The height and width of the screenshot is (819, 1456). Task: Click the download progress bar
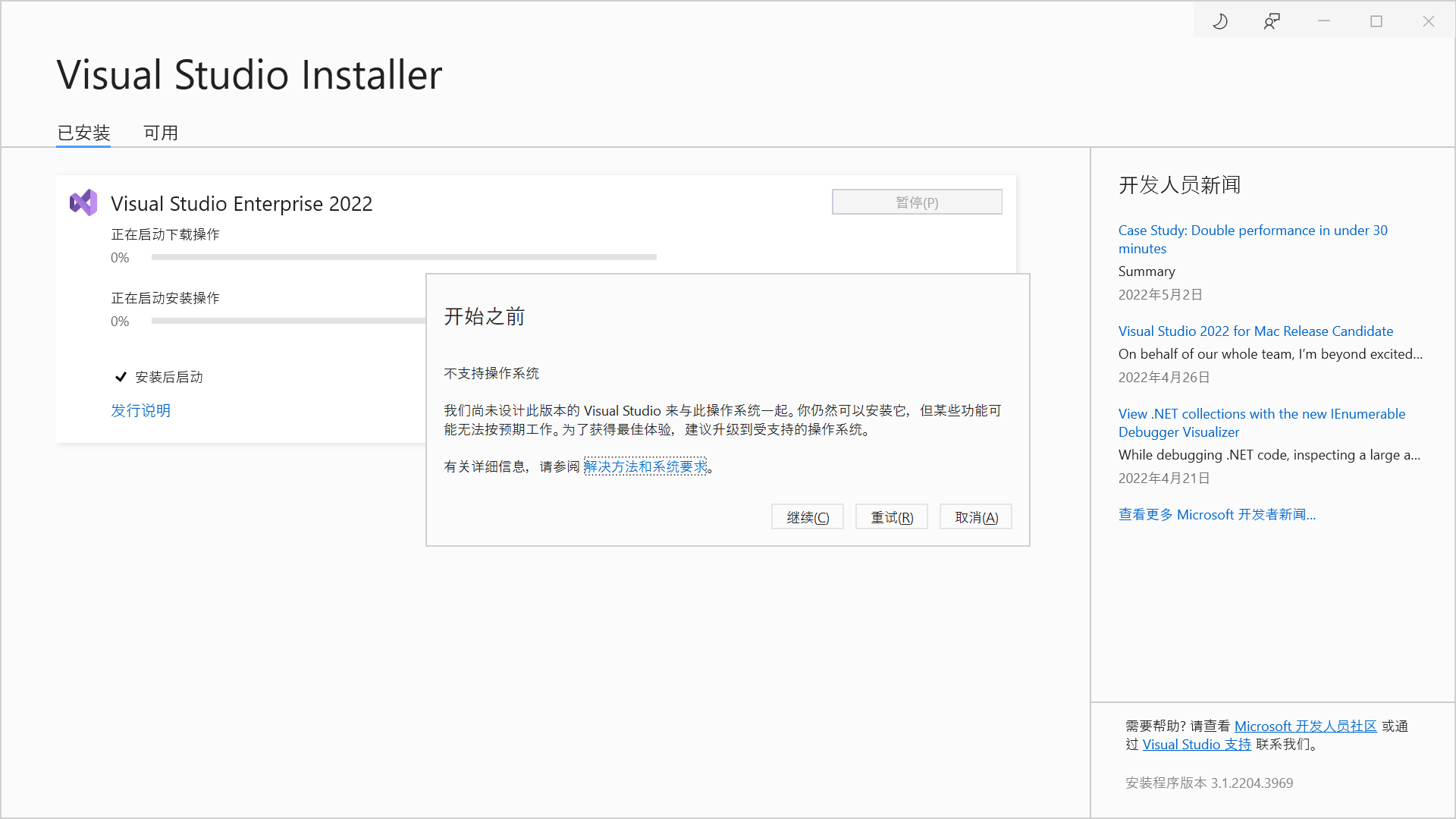tap(403, 257)
